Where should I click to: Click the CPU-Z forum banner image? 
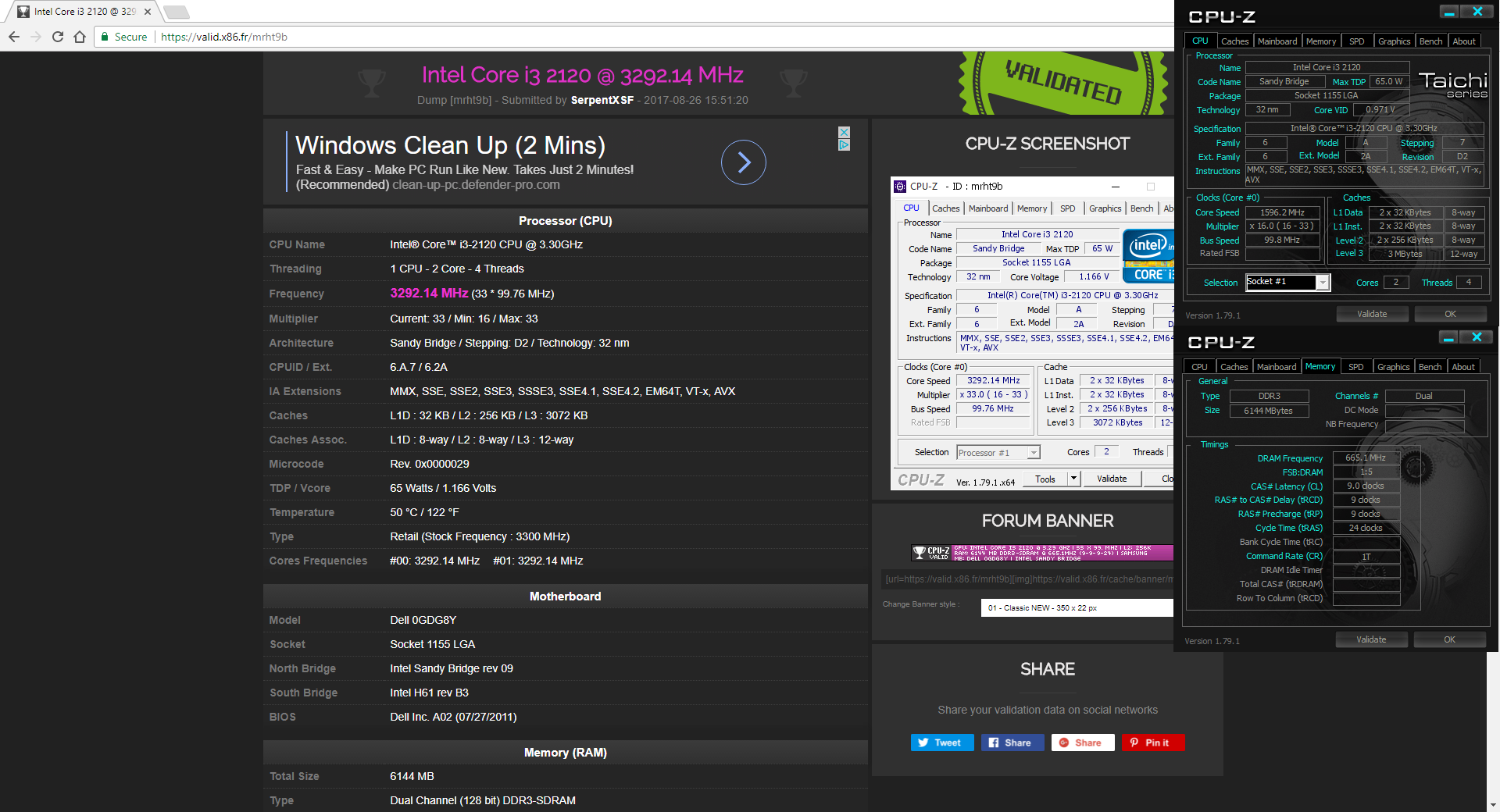[1042, 553]
